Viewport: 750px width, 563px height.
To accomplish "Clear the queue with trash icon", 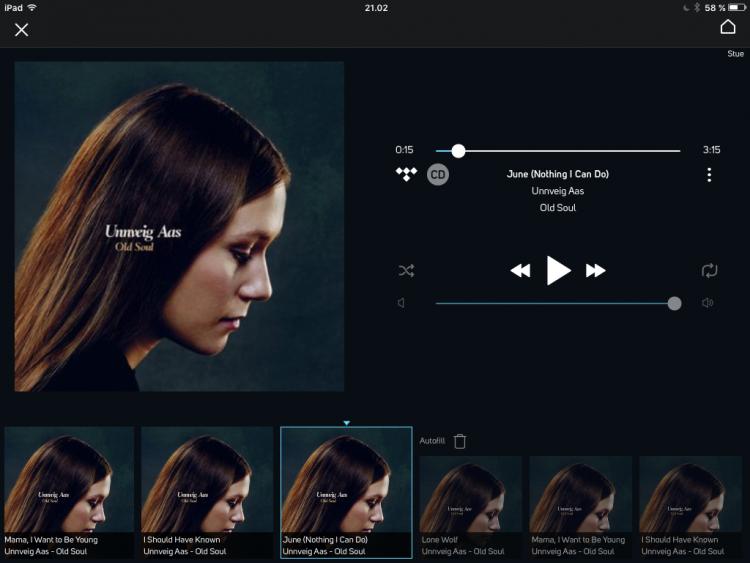I will click(460, 441).
